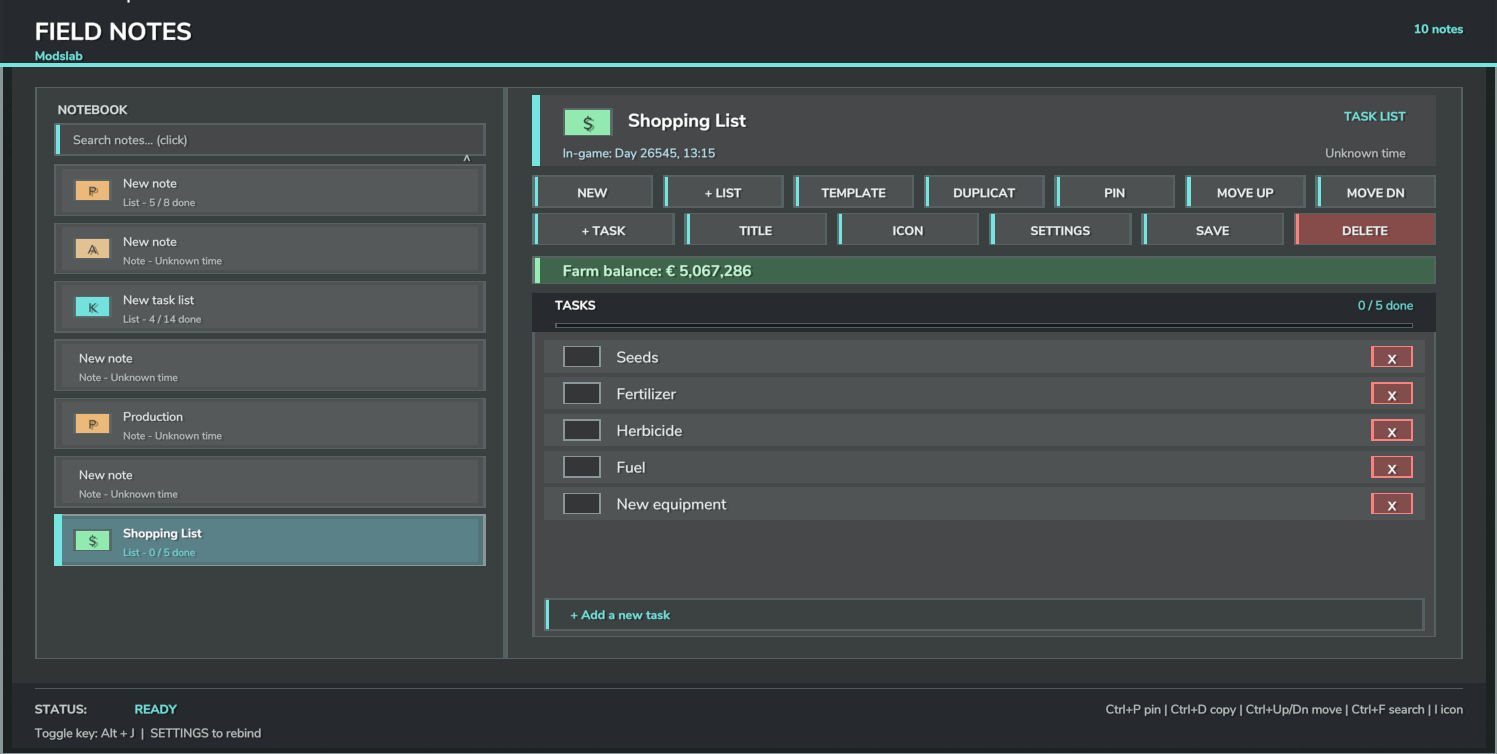Click the READY status text

pyautogui.click(x=155, y=710)
